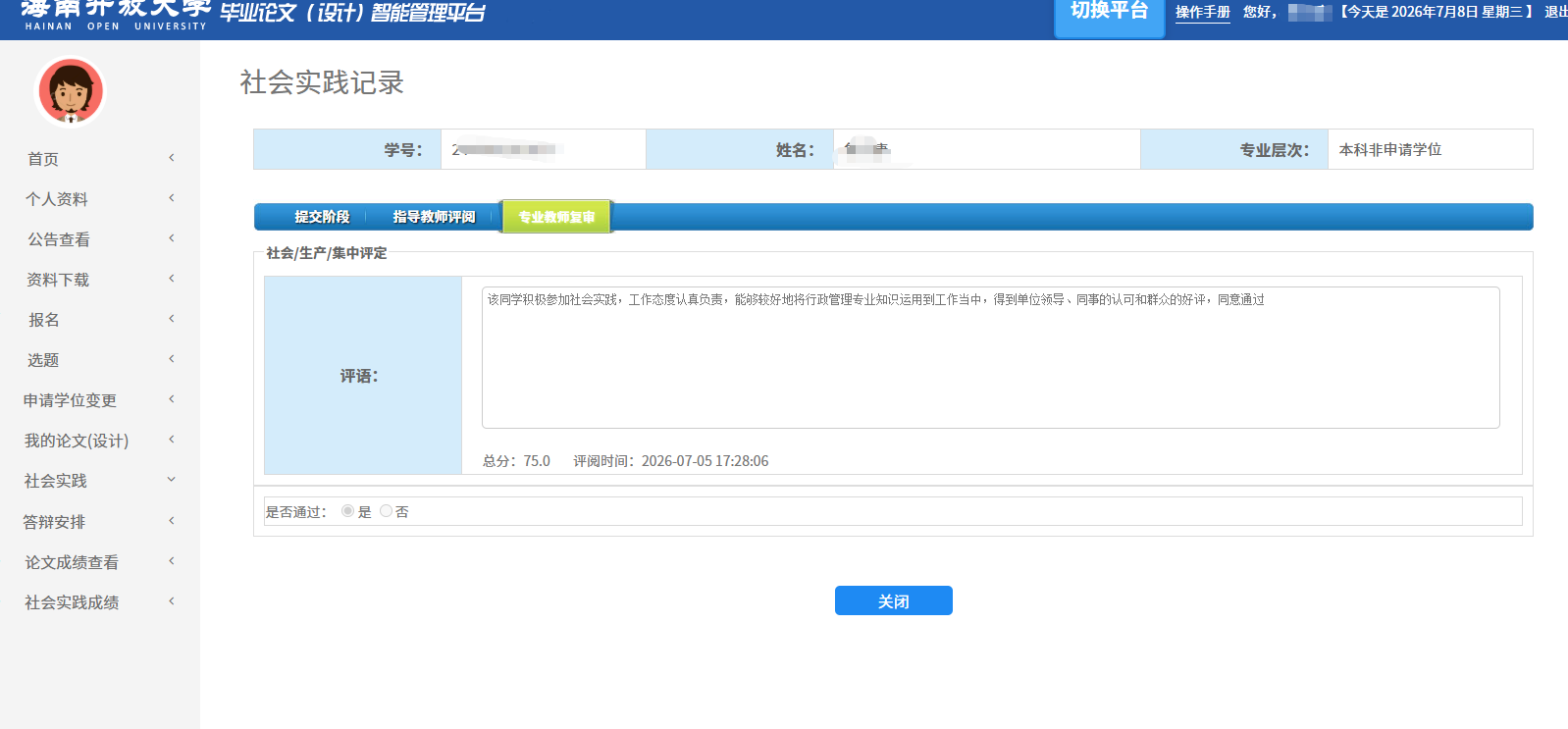The height and width of the screenshot is (729, 1568).
Task: Click the 学号 value field
Action: click(x=543, y=149)
